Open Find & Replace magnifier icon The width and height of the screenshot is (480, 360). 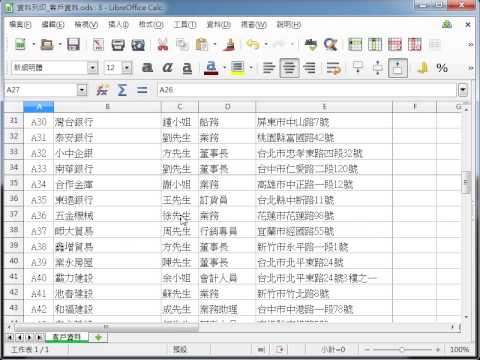(331, 44)
